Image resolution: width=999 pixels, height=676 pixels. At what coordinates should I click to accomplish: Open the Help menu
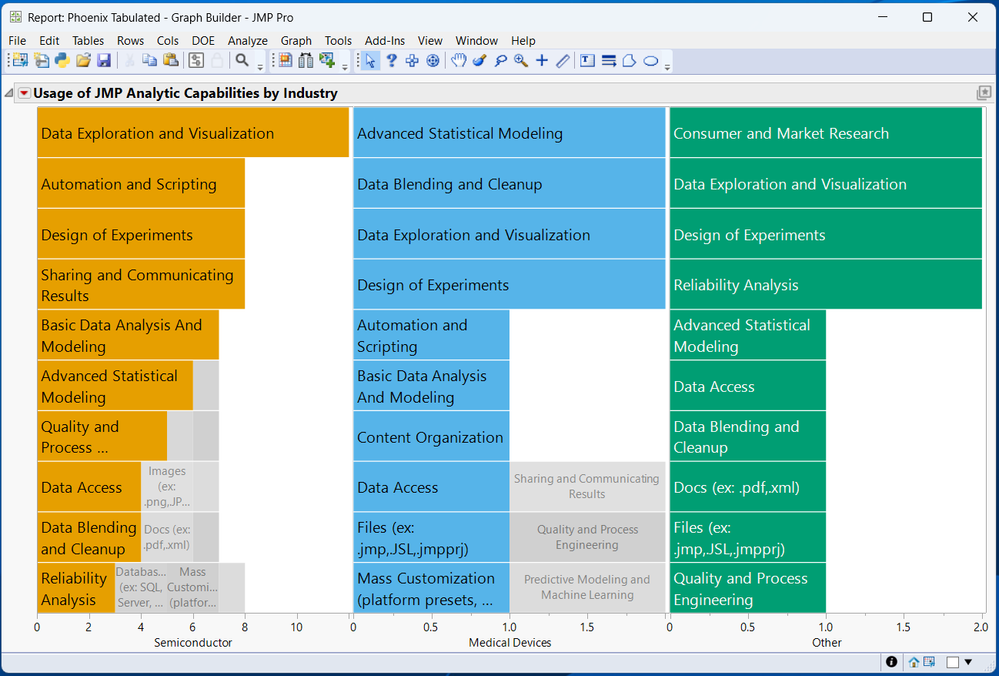coord(523,40)
